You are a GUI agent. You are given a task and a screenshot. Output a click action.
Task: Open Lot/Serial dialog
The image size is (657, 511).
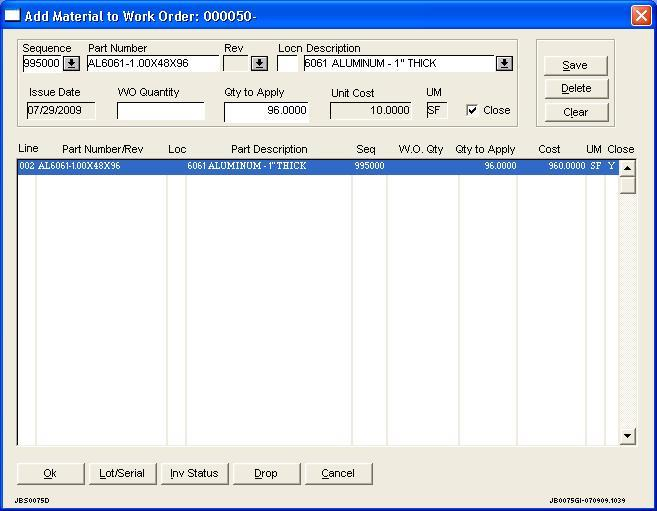point(122,473)
